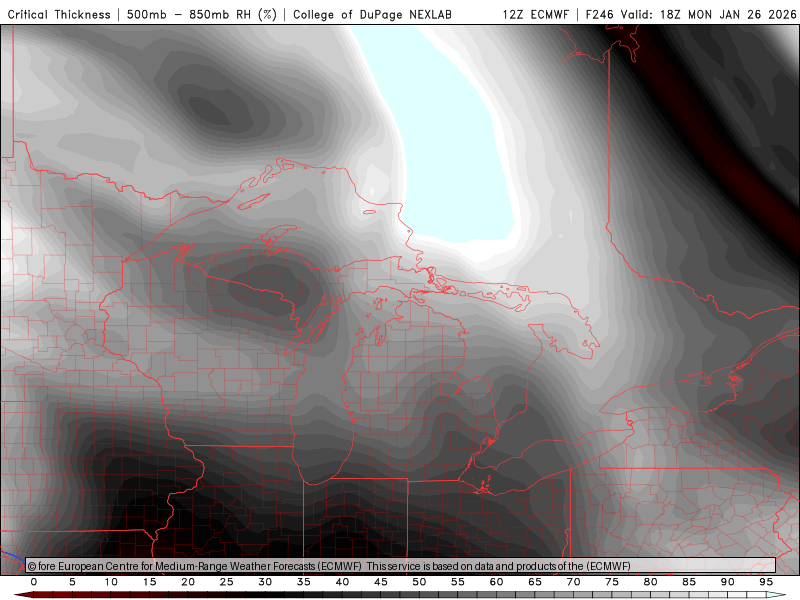
Task: Click the '12Z ECMWF' model run label
Action: pos(535,14)
